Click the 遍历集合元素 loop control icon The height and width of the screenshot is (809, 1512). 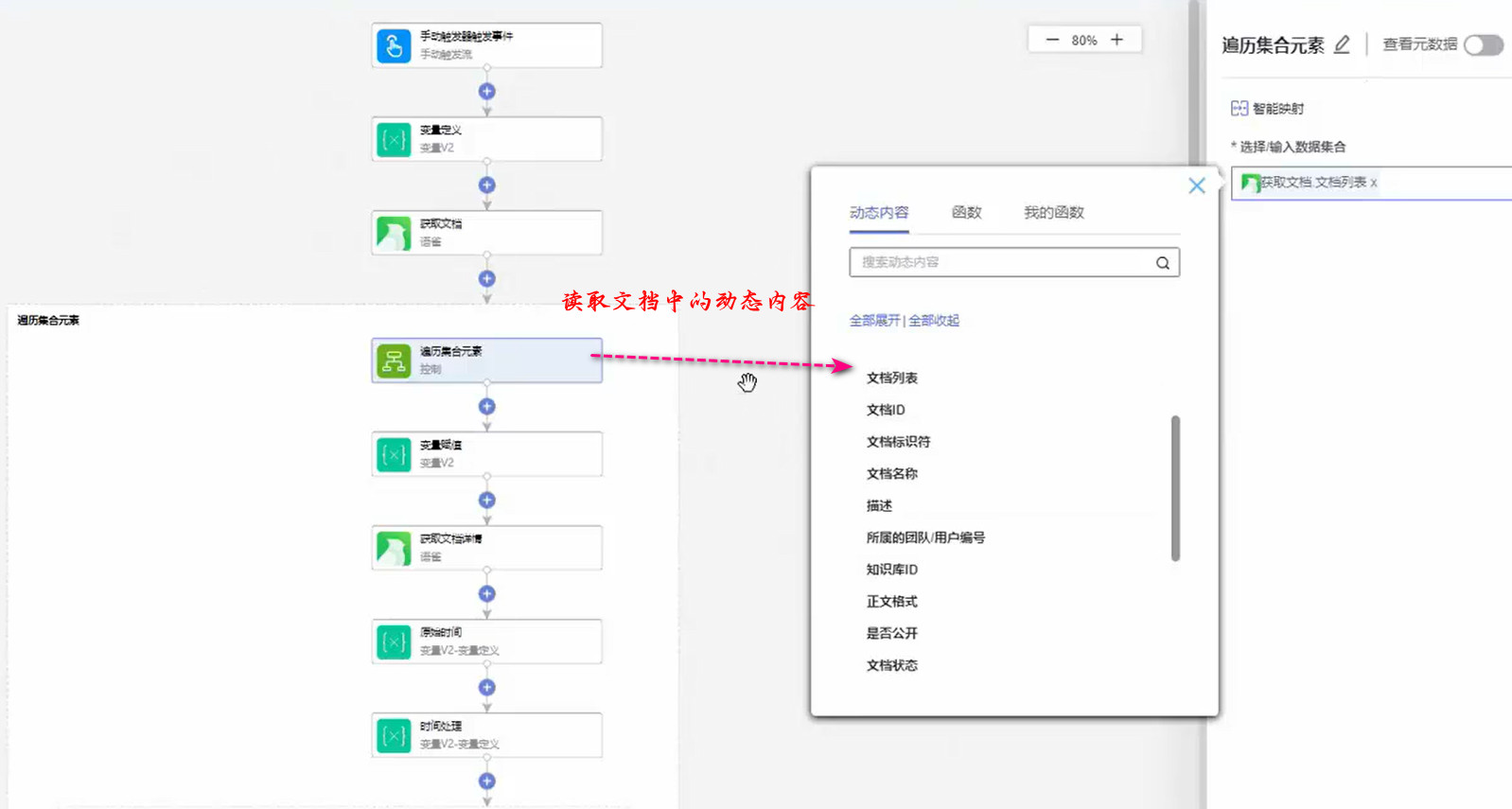coord(394,361)
